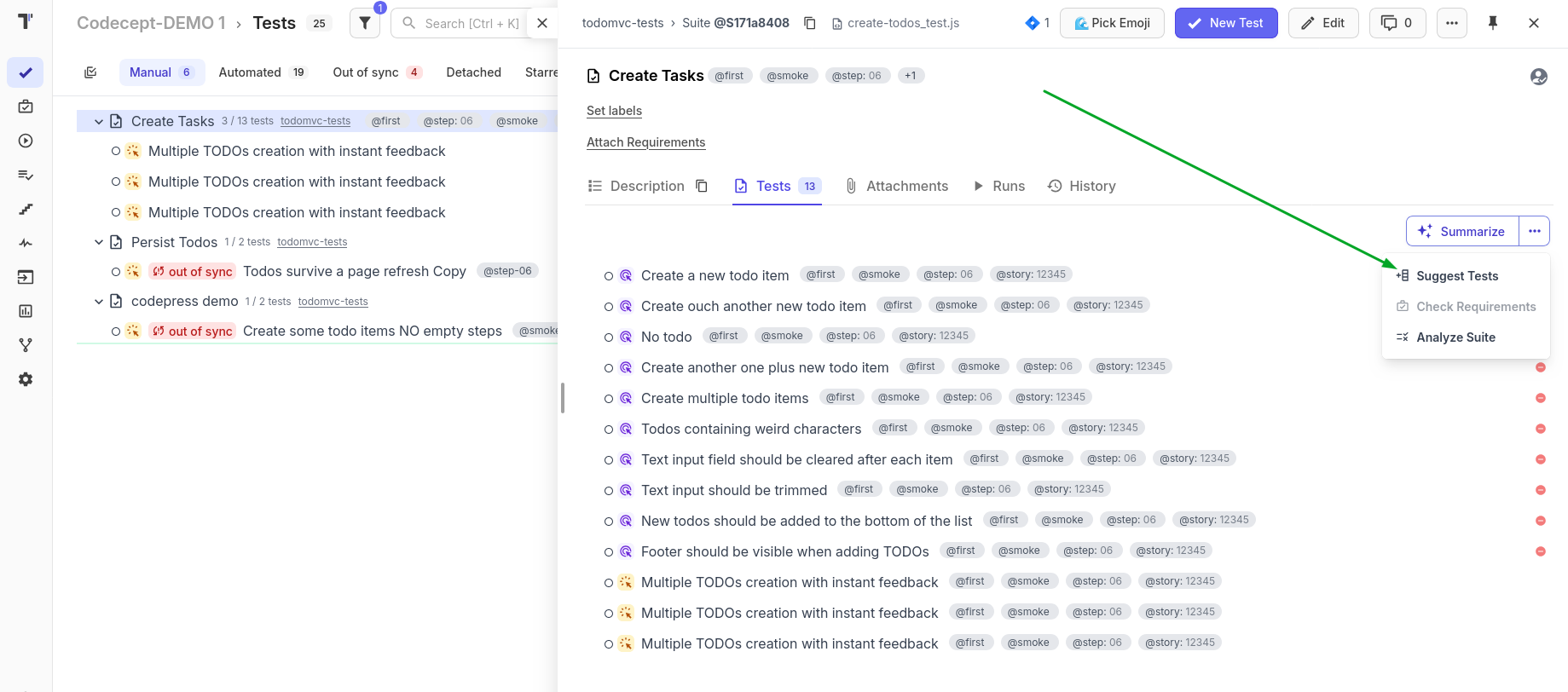The height and width of the screenshot is (692, 1568).
Task: Switch to the Manual tab
Action: point(162,72)
